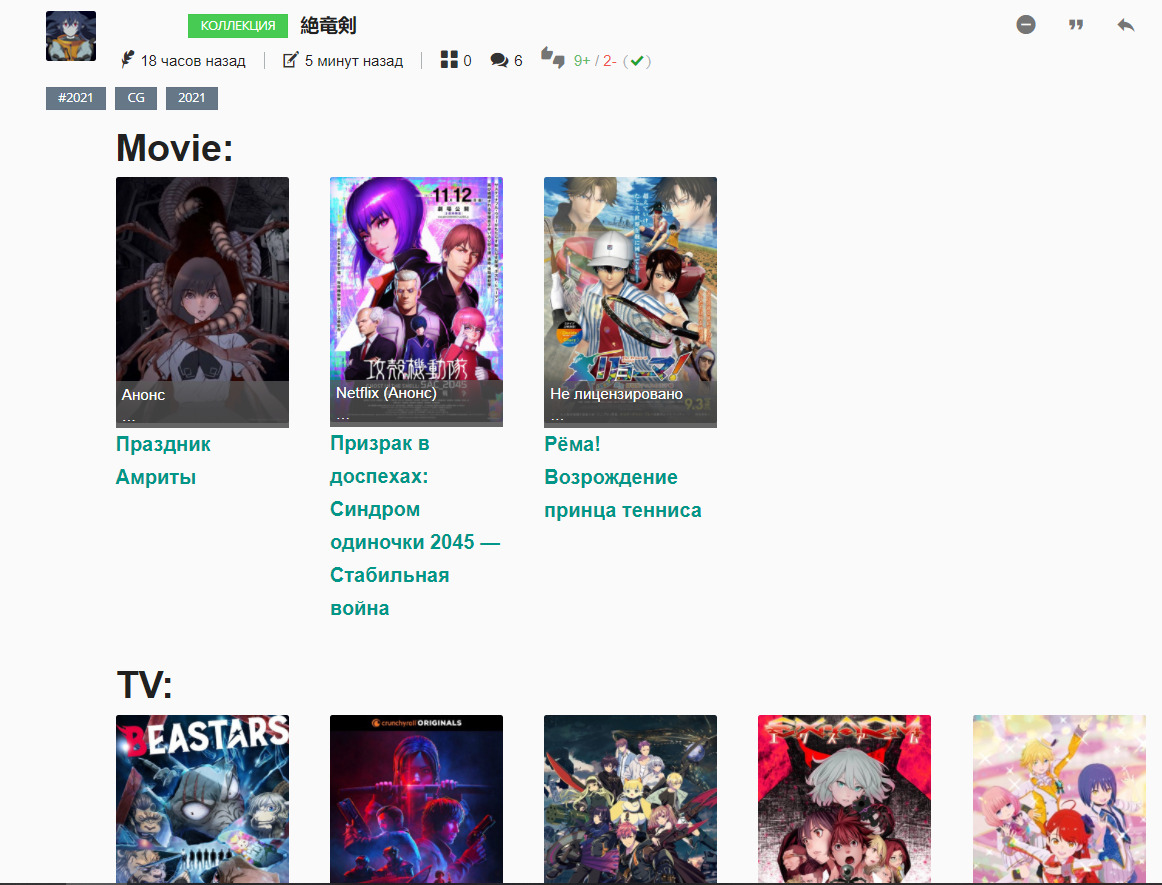Click the grid icon showing 0
1162x885 pixels.
point(449,61)
